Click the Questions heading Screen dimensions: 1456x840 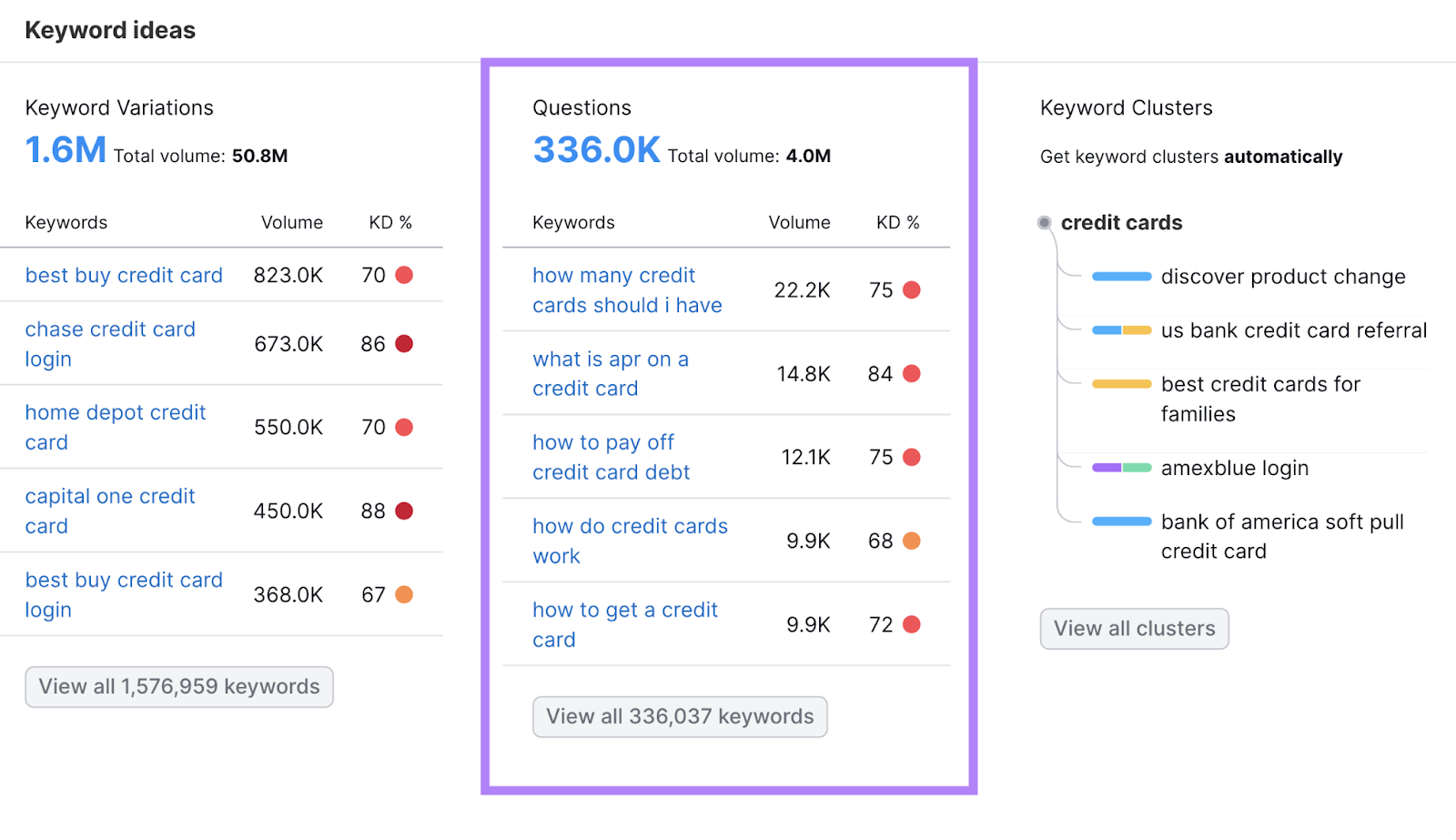tap(581, 108)
